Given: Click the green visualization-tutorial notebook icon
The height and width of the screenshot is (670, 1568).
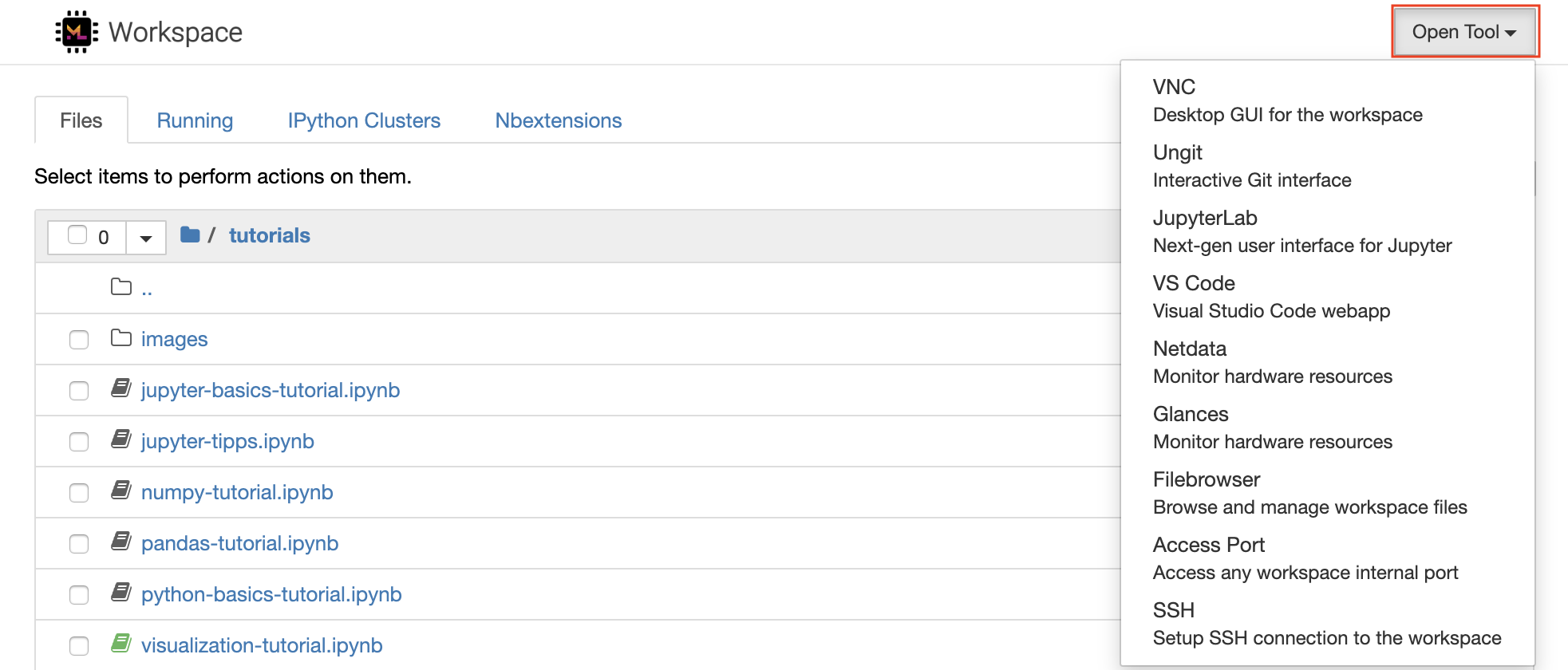Looking at the screenshot, I should [121, 644].
